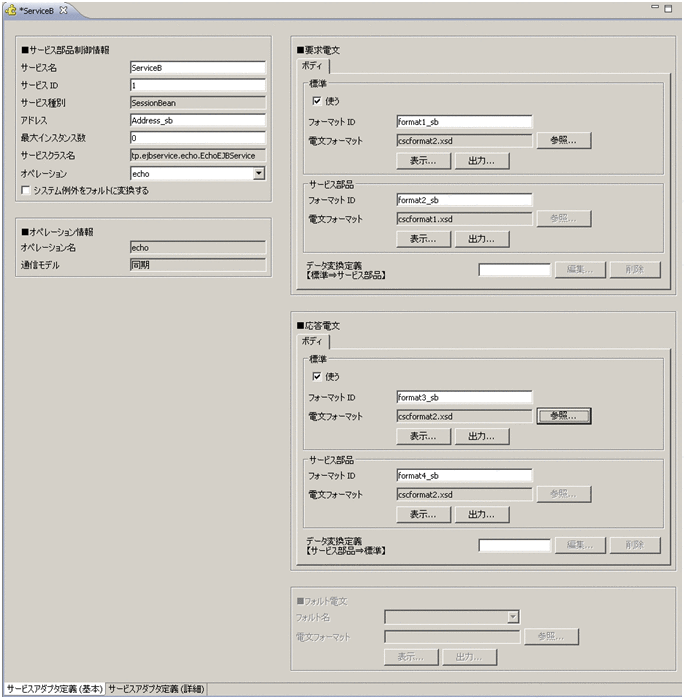
Task: Click the format2_sb フォーマット ID field
Action: [x=464, y=200]
